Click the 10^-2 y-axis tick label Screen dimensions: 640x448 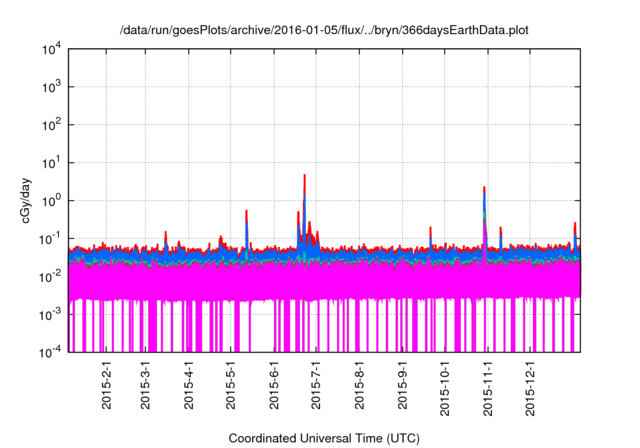tap(51, 277)
